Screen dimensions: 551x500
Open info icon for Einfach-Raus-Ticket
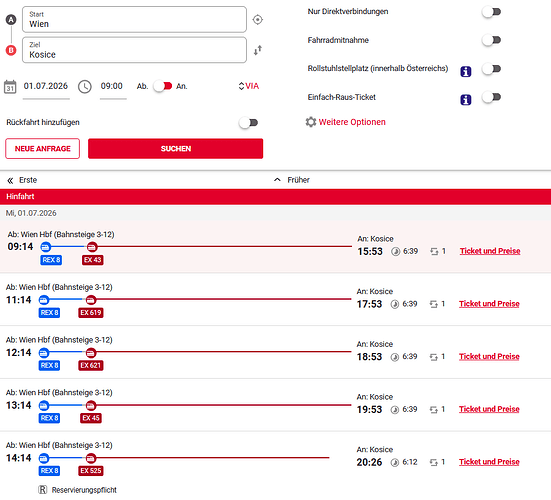(466, 100)
